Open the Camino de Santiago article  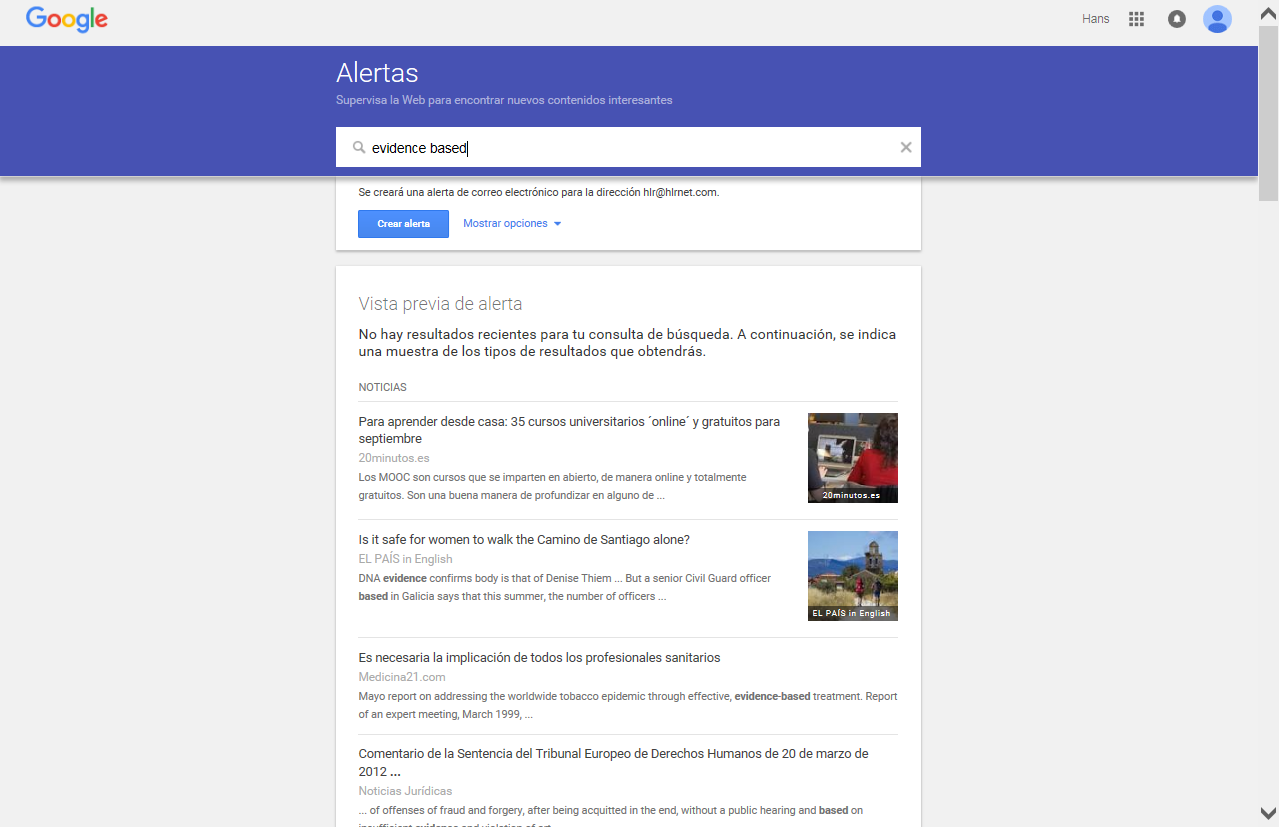tap(524, 540)
